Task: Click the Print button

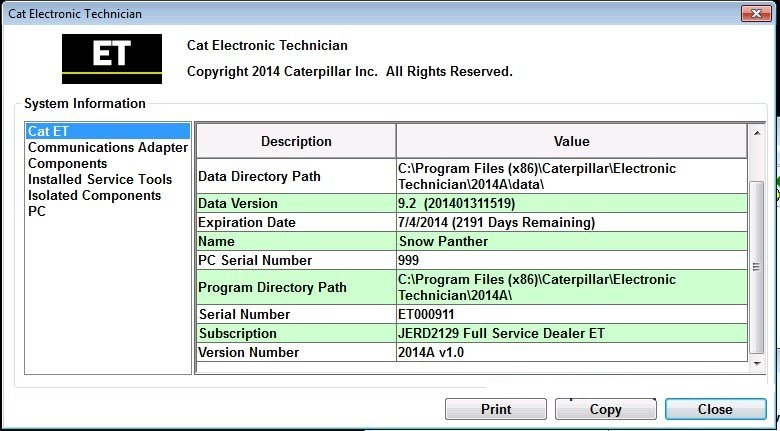Action: (x=496, y=409)
